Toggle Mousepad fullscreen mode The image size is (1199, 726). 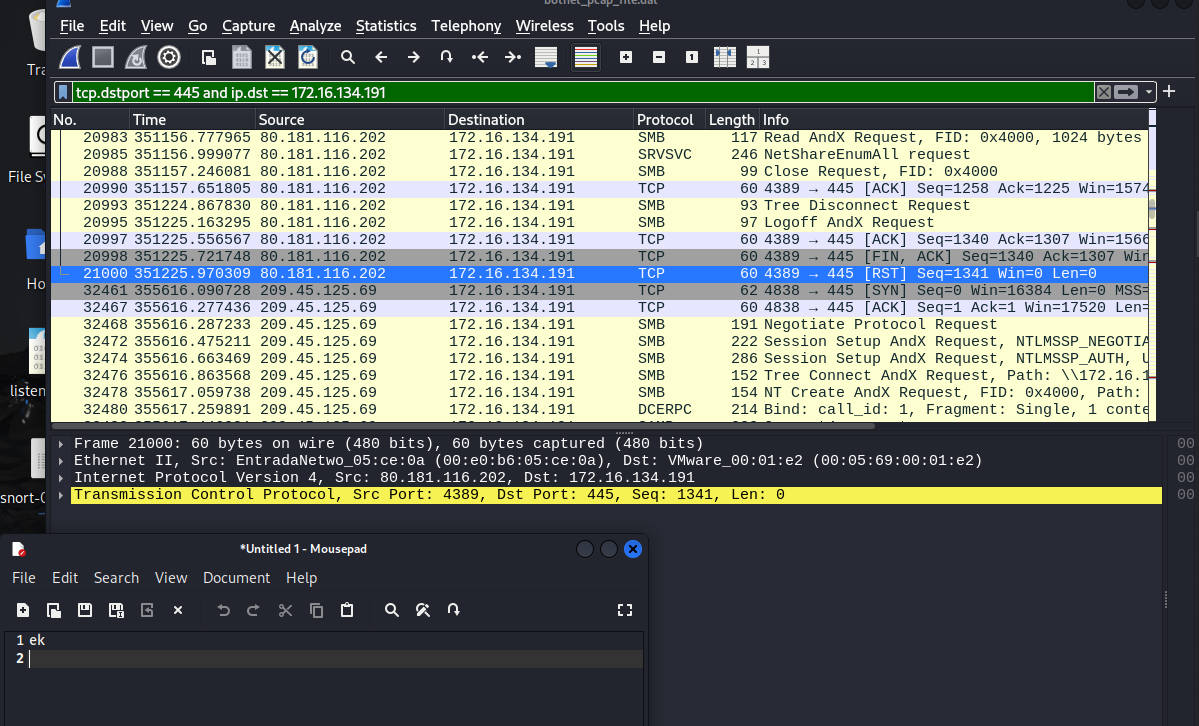click(625, 610)
